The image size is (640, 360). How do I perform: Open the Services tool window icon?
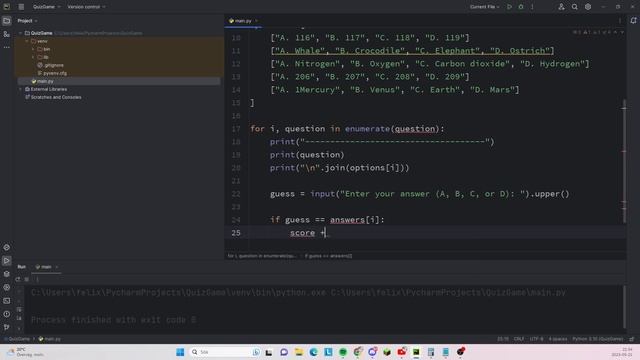pos(7,287)
